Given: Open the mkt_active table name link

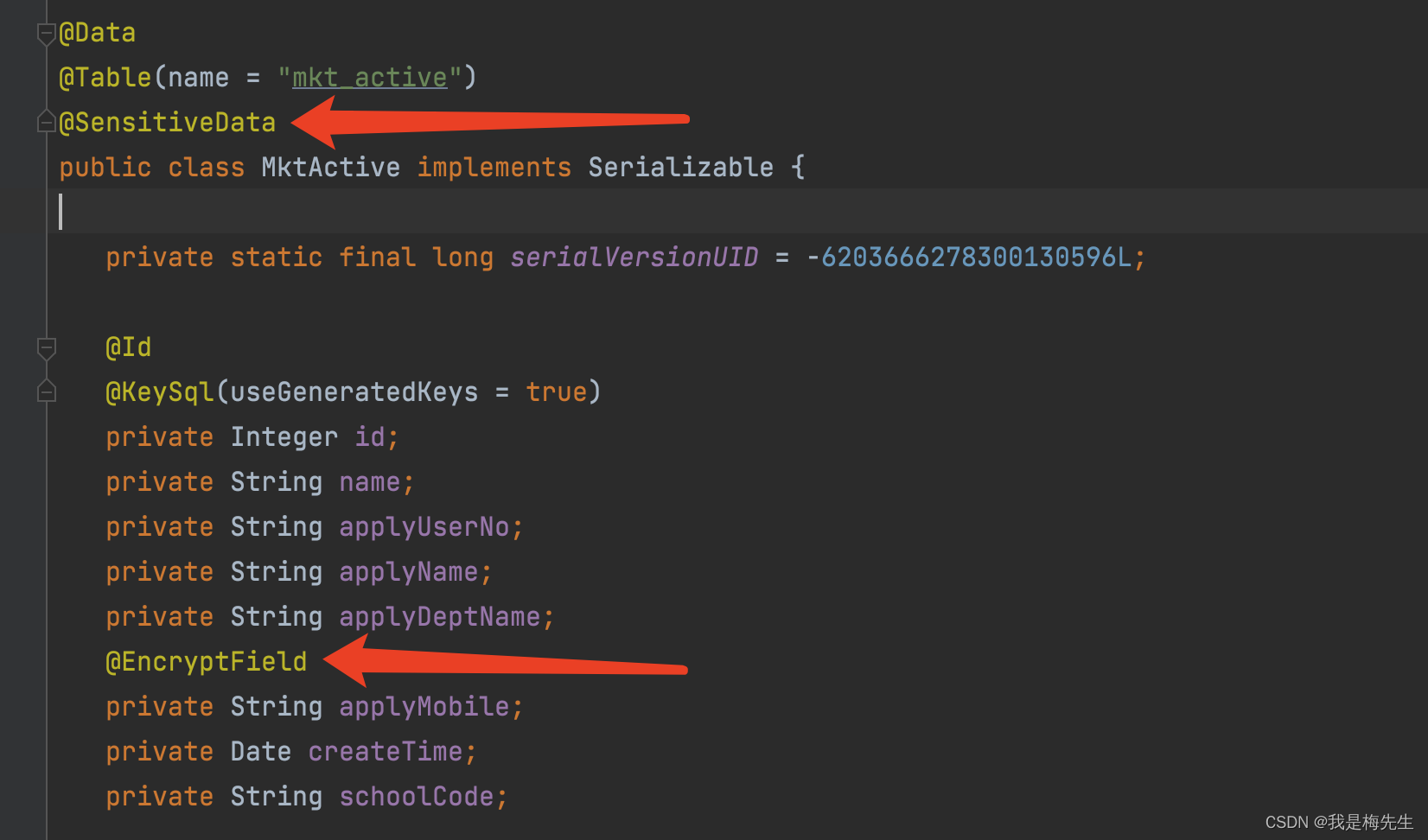Looking at the screenshot, I should click(370, 78).
